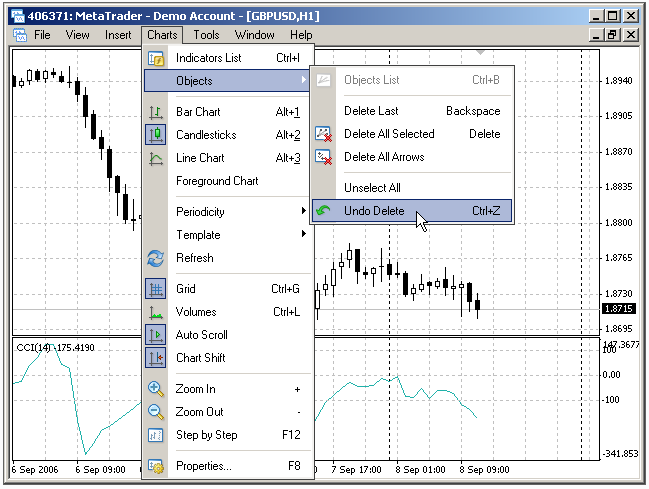The width and height of the screenshot is (649, 489).
Task: Open the File menu
Action: pos(42,35)
